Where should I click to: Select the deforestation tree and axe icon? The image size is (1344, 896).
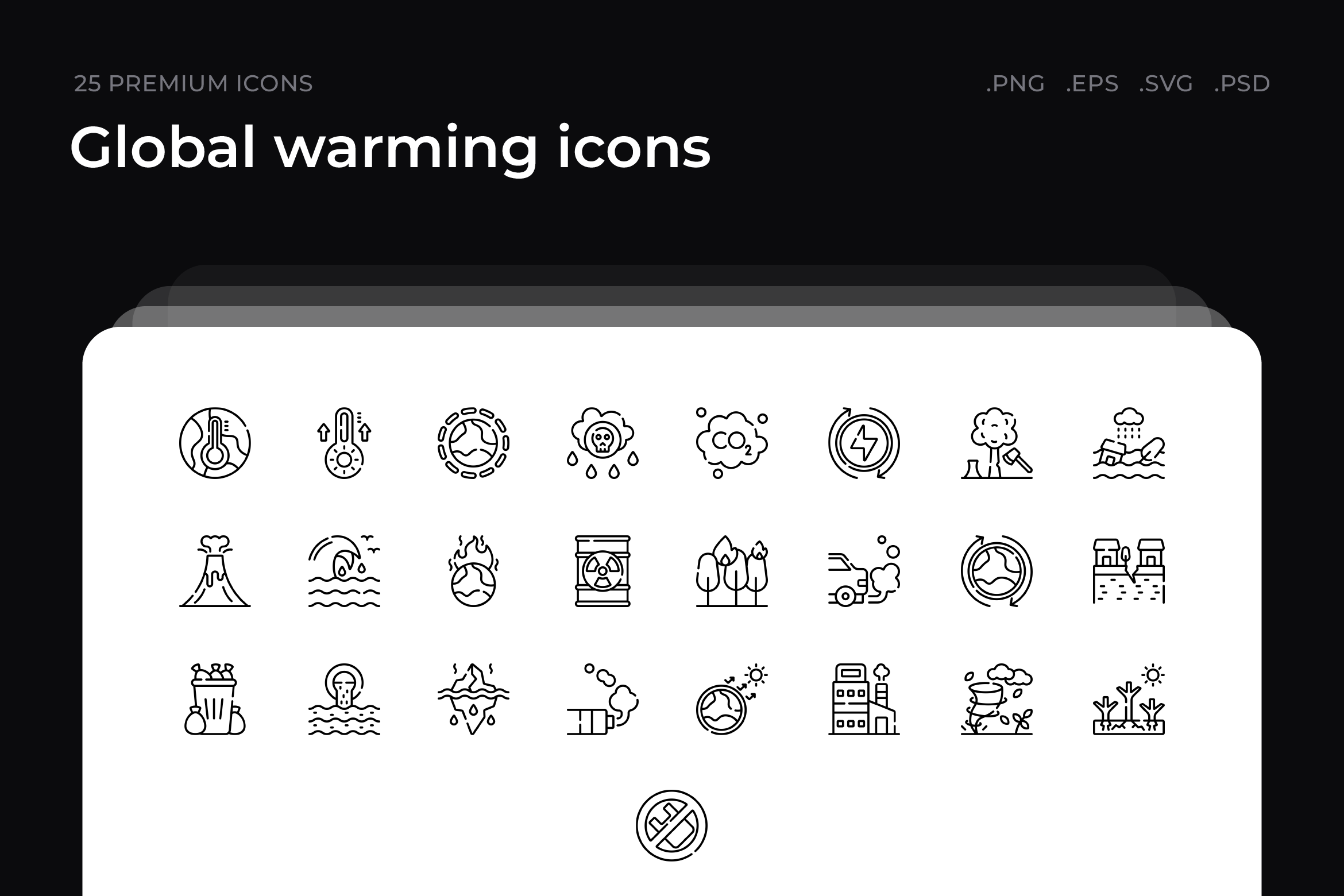coord(997,443)
